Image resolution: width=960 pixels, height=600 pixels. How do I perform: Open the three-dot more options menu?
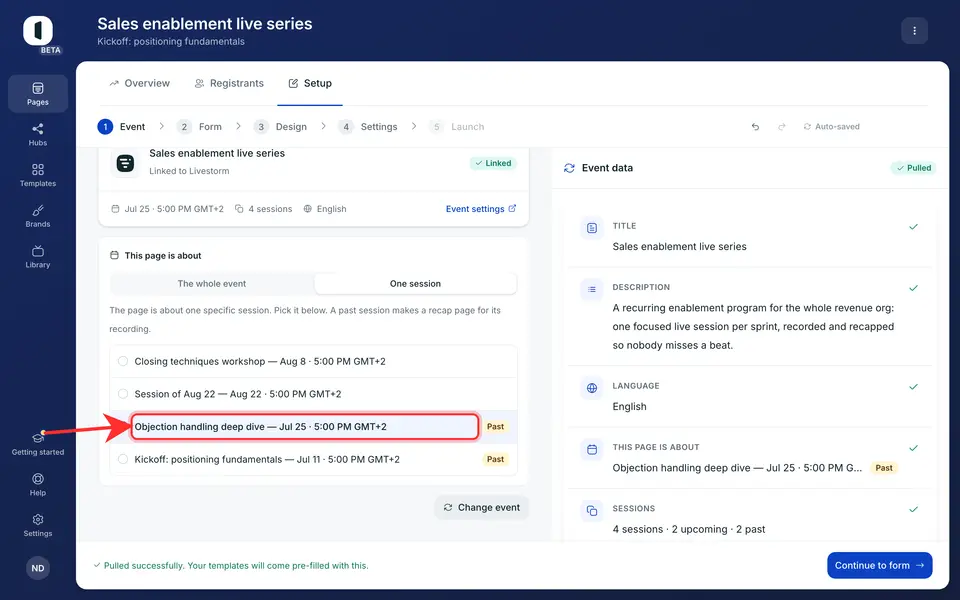(x=914, y=31)
